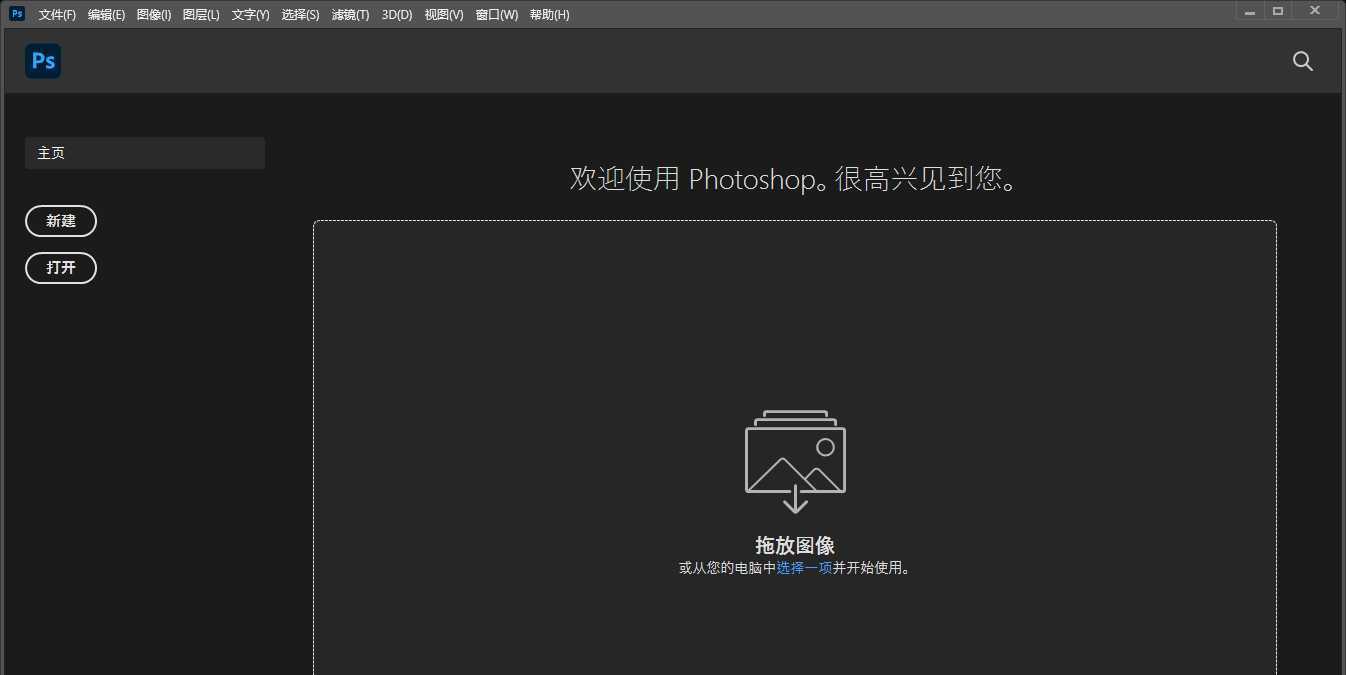Open the 3D(D) menu

click(x=395, y=14)
